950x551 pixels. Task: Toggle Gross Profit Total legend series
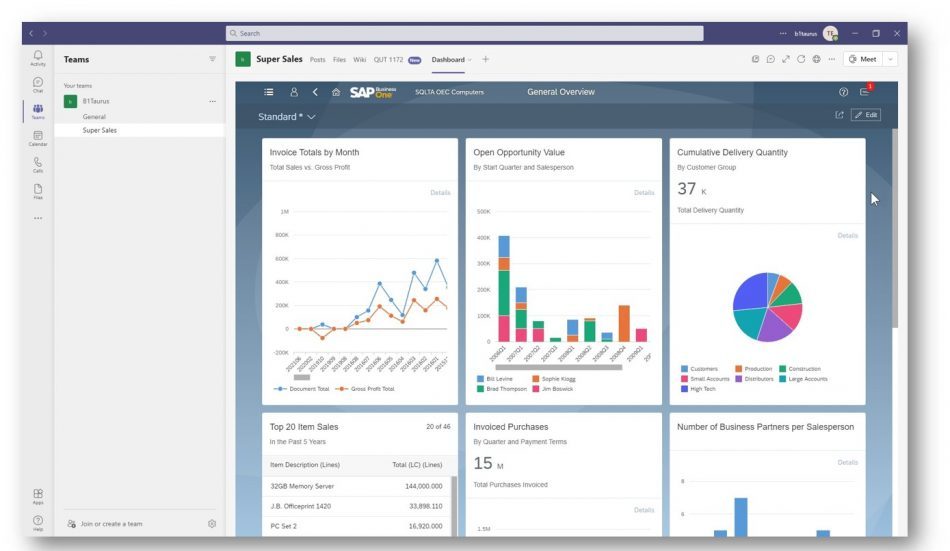pos(365,389)
